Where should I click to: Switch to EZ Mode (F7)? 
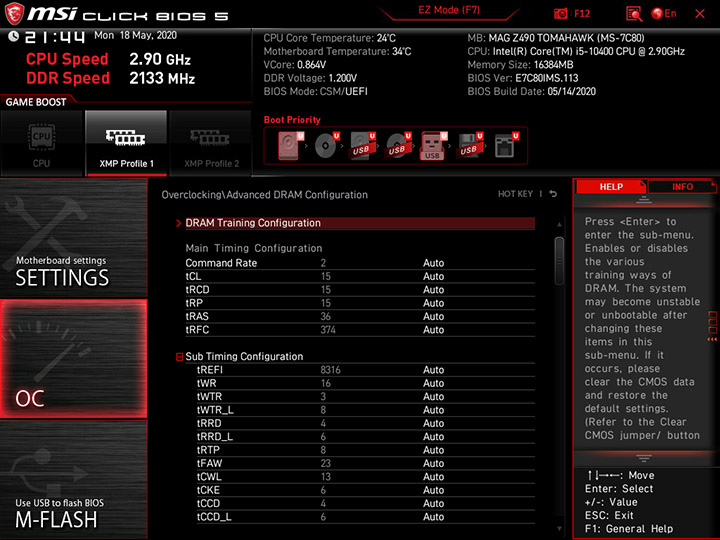(x=449, y=10)
